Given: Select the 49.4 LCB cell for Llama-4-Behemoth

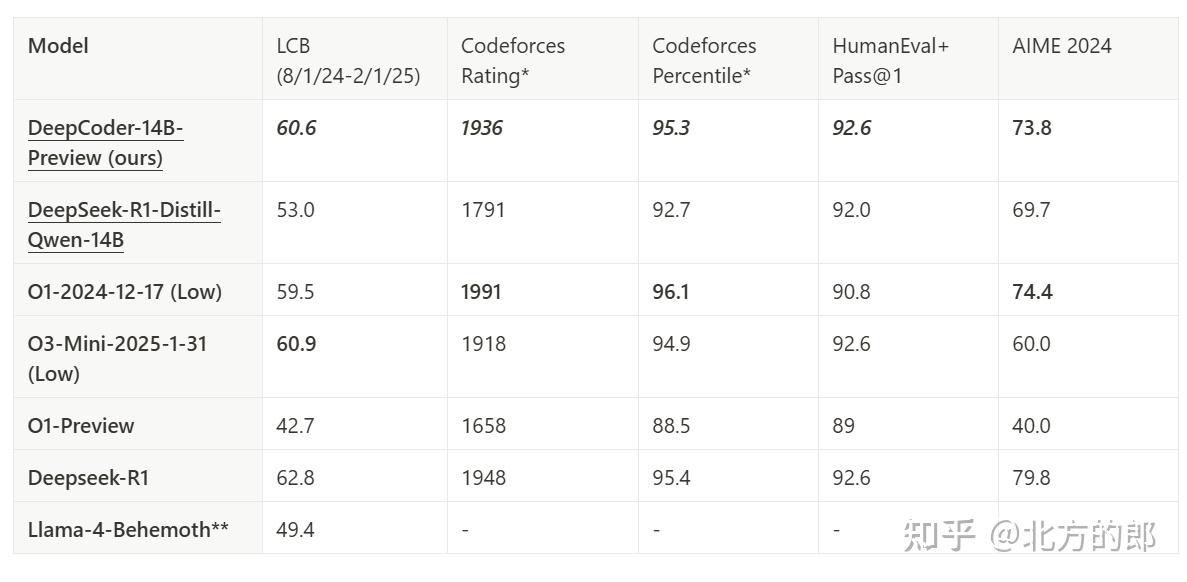Looking at the screenshot, I should [x=295, y=529].
